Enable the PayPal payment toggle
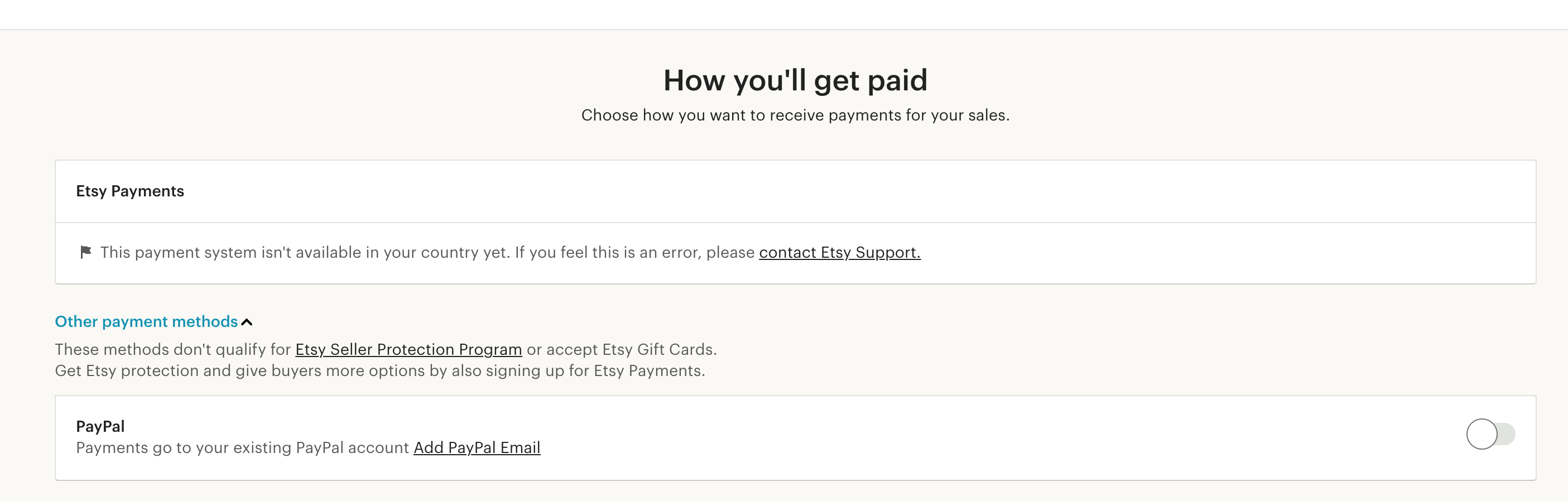 click(x=1489, y=434)
